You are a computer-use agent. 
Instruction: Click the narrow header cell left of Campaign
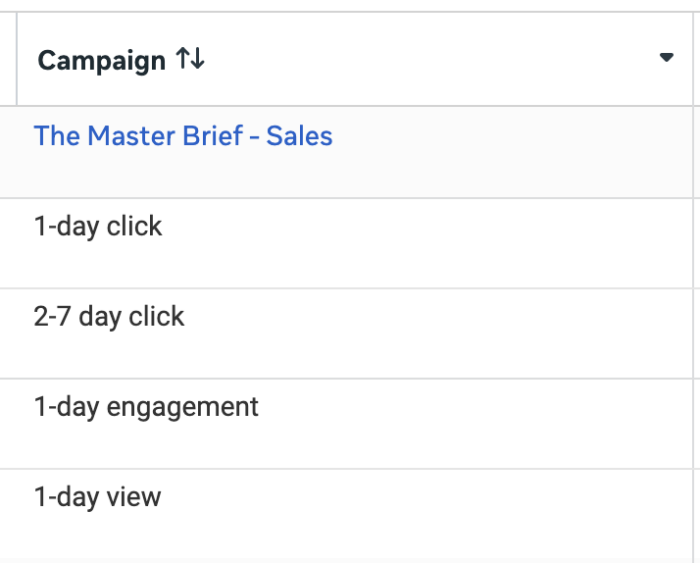coord(8,58)
